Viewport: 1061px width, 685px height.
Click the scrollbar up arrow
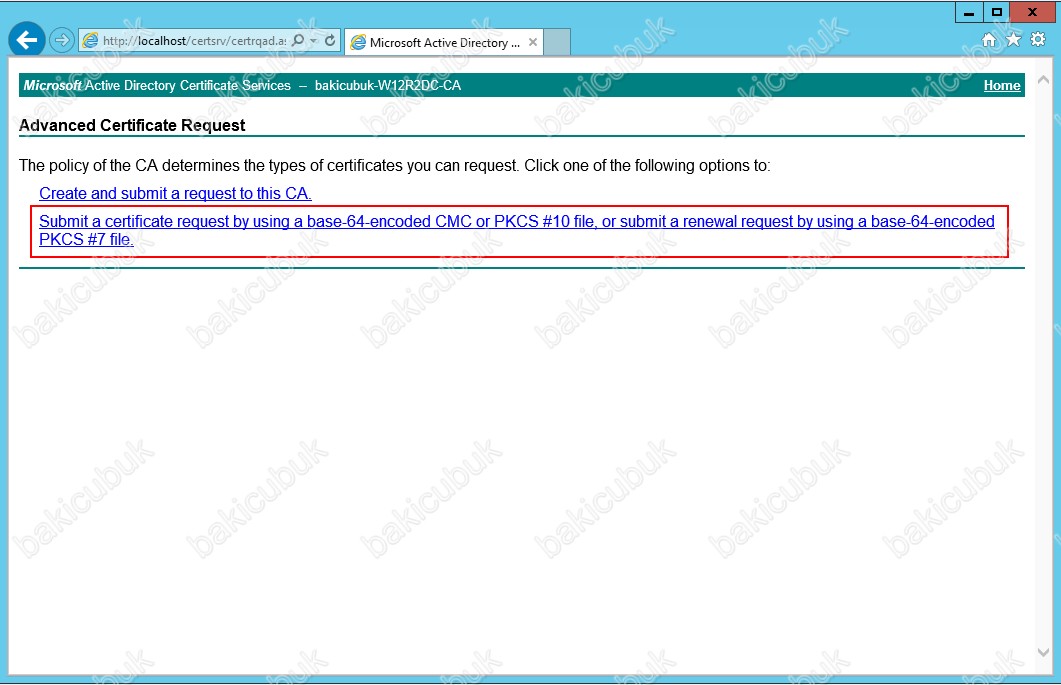pos(1043,80)
